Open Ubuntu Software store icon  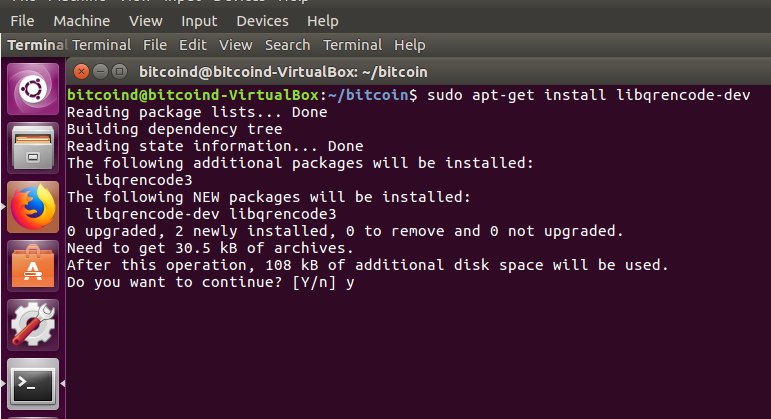pyautogui.click(x=33, y=266)
